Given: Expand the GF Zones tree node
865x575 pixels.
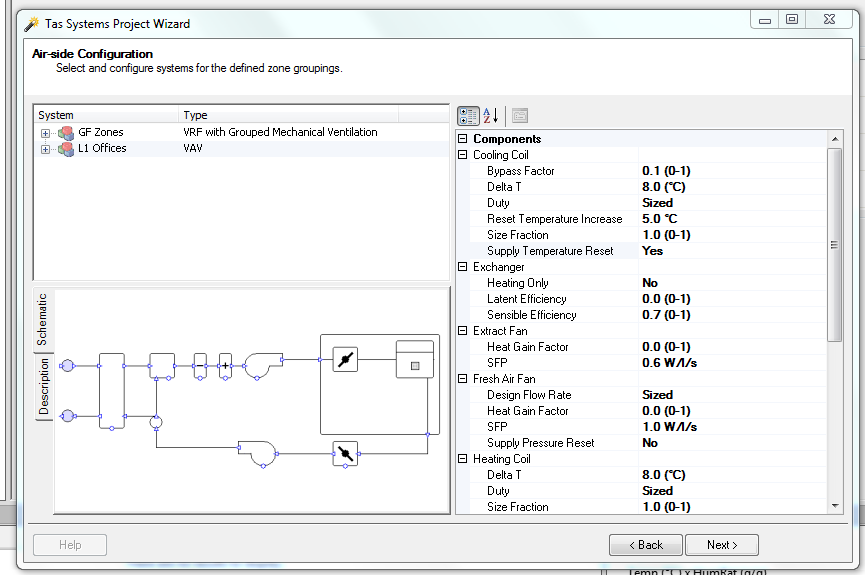Looking at the screenshot, I should tap(45, 134).
